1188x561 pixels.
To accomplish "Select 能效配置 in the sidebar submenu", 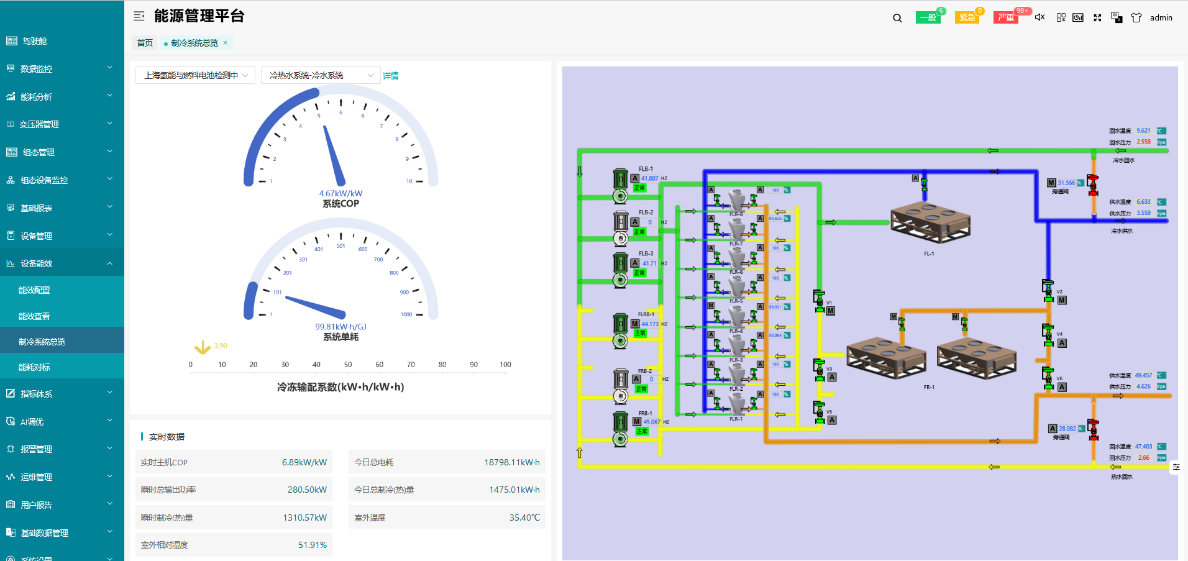I will pyautogui.click(x=35, y=290).
